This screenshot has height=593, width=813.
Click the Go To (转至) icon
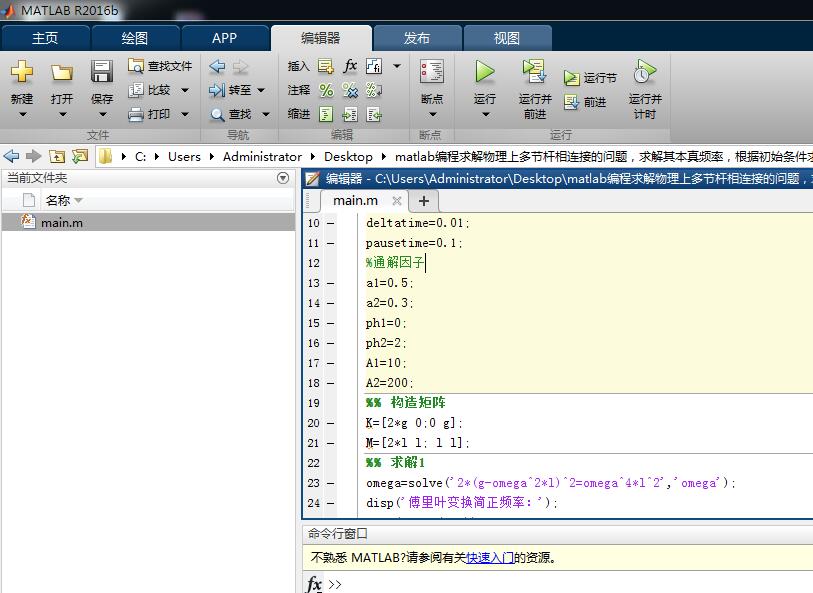217,90
